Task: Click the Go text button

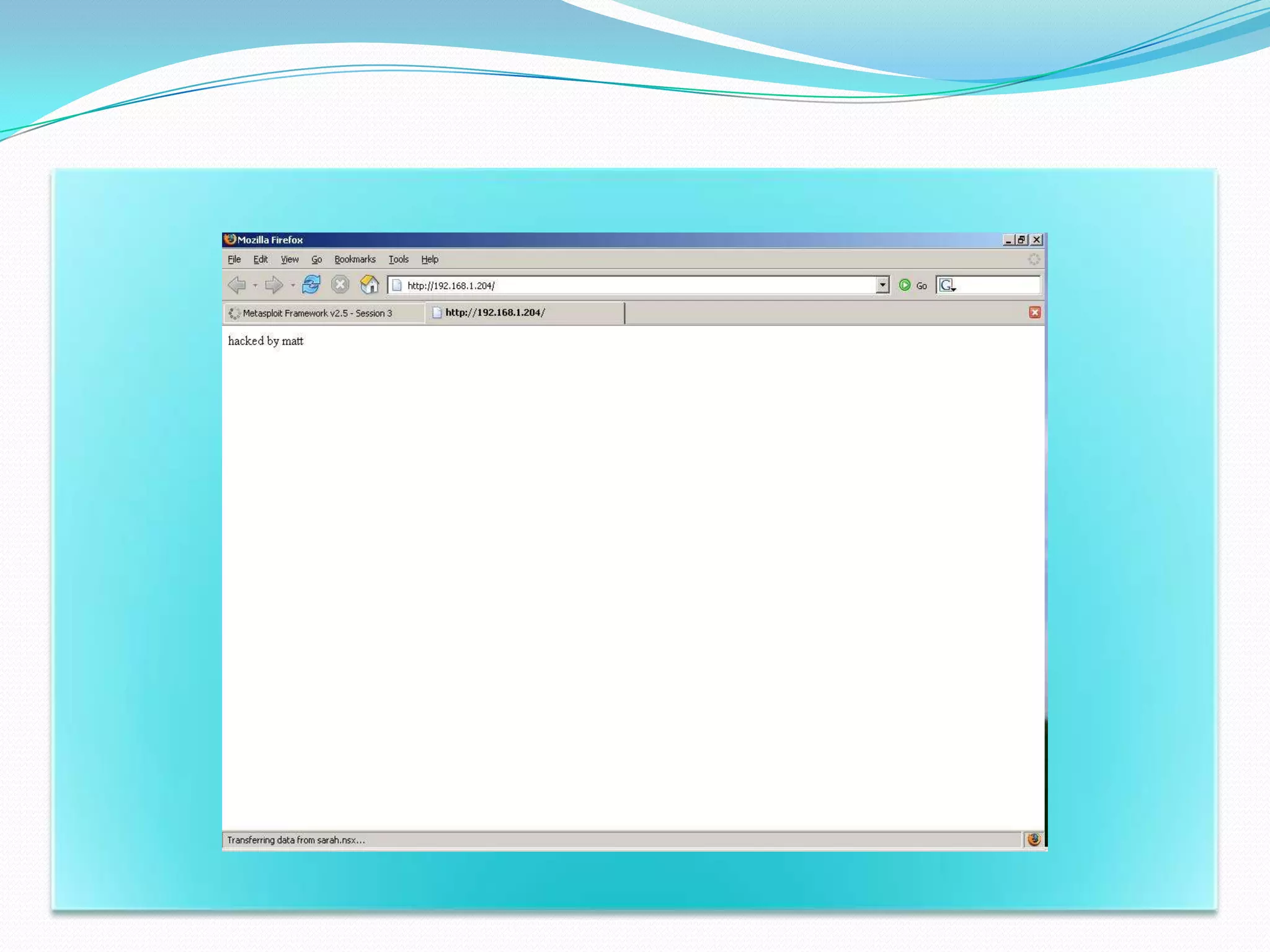Action: click(921, 286)
